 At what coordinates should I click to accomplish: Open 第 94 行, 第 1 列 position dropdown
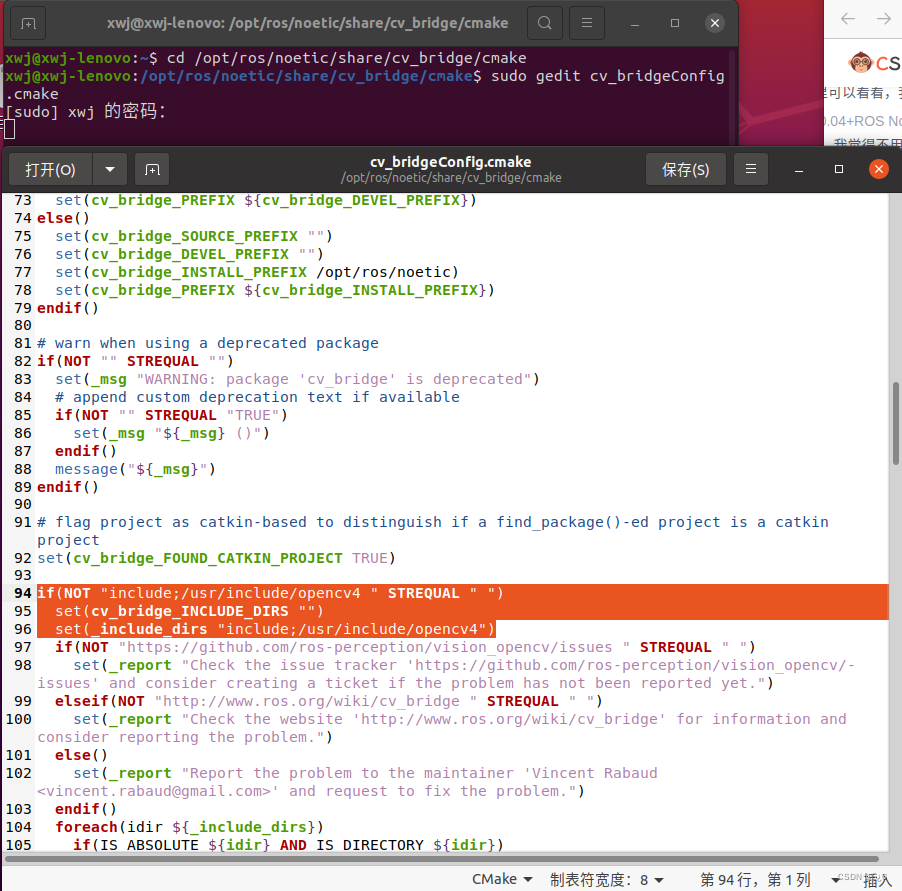click(755, 879)
